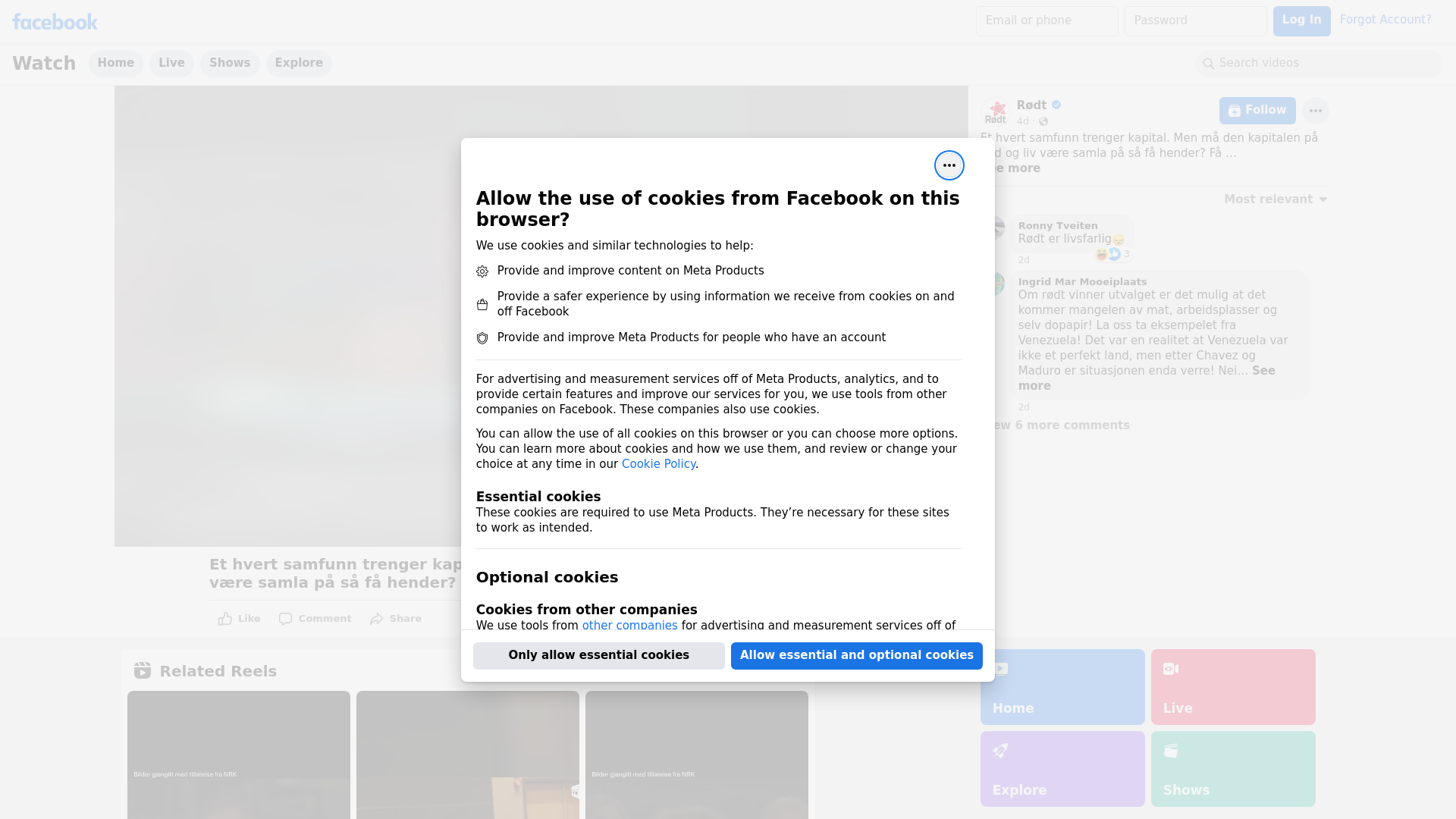Click Only allow essential cookies
This screenshot has width=1456, height=819.
click(599, 656)
